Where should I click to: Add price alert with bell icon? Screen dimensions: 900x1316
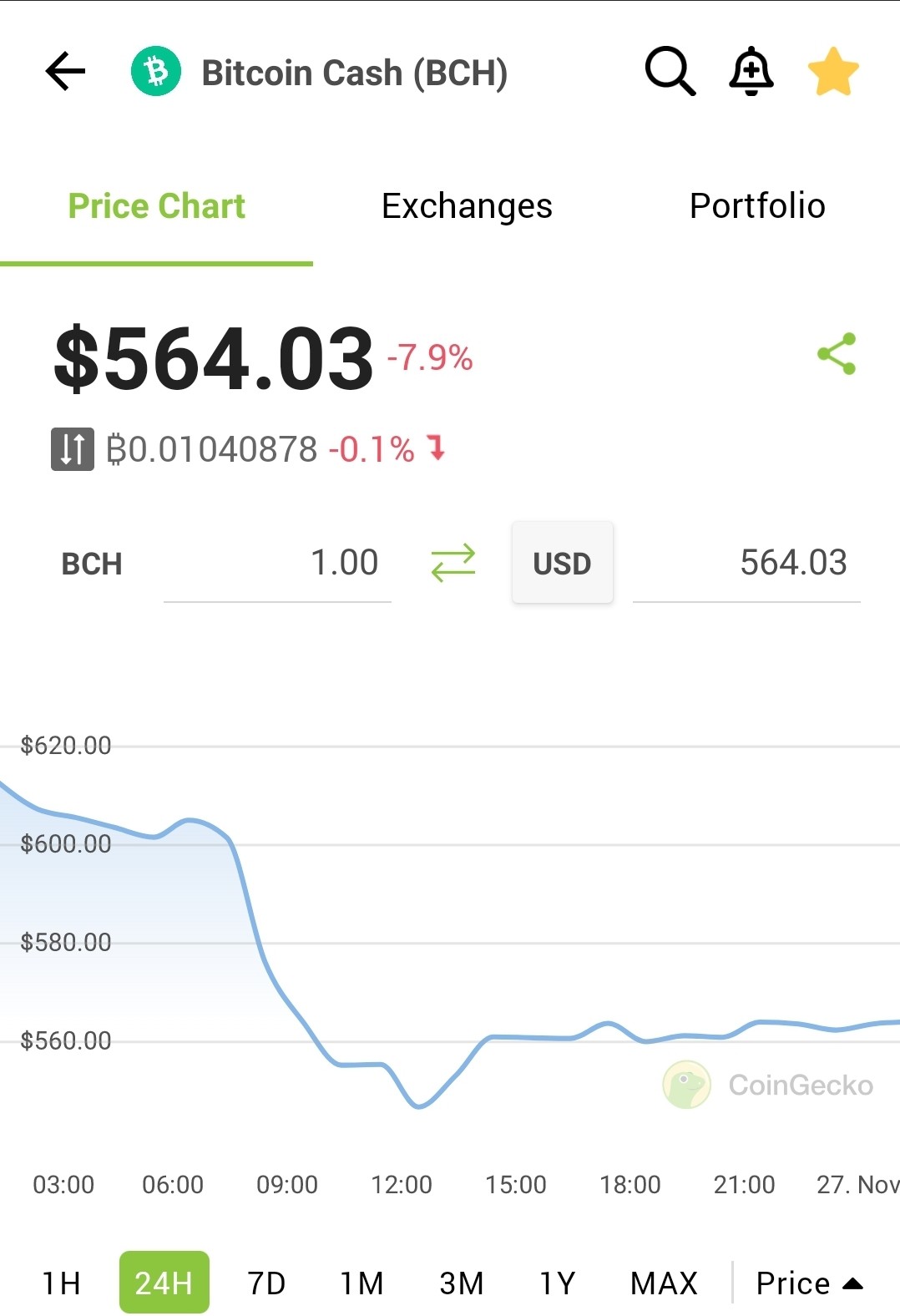751,72
